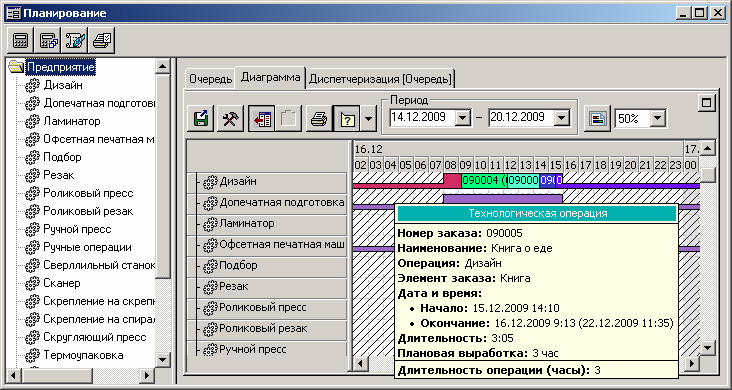This screenshot has width=732, height=390.
Task: Select Сканер in the left tree
Action: click(62, 283)
